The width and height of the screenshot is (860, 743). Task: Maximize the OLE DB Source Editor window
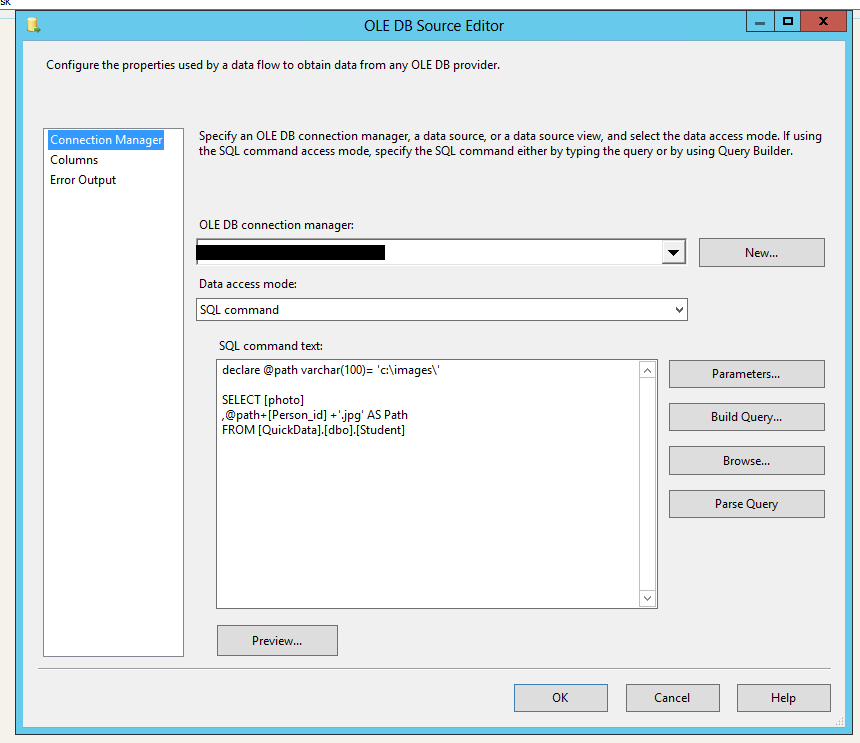[788, 22]
